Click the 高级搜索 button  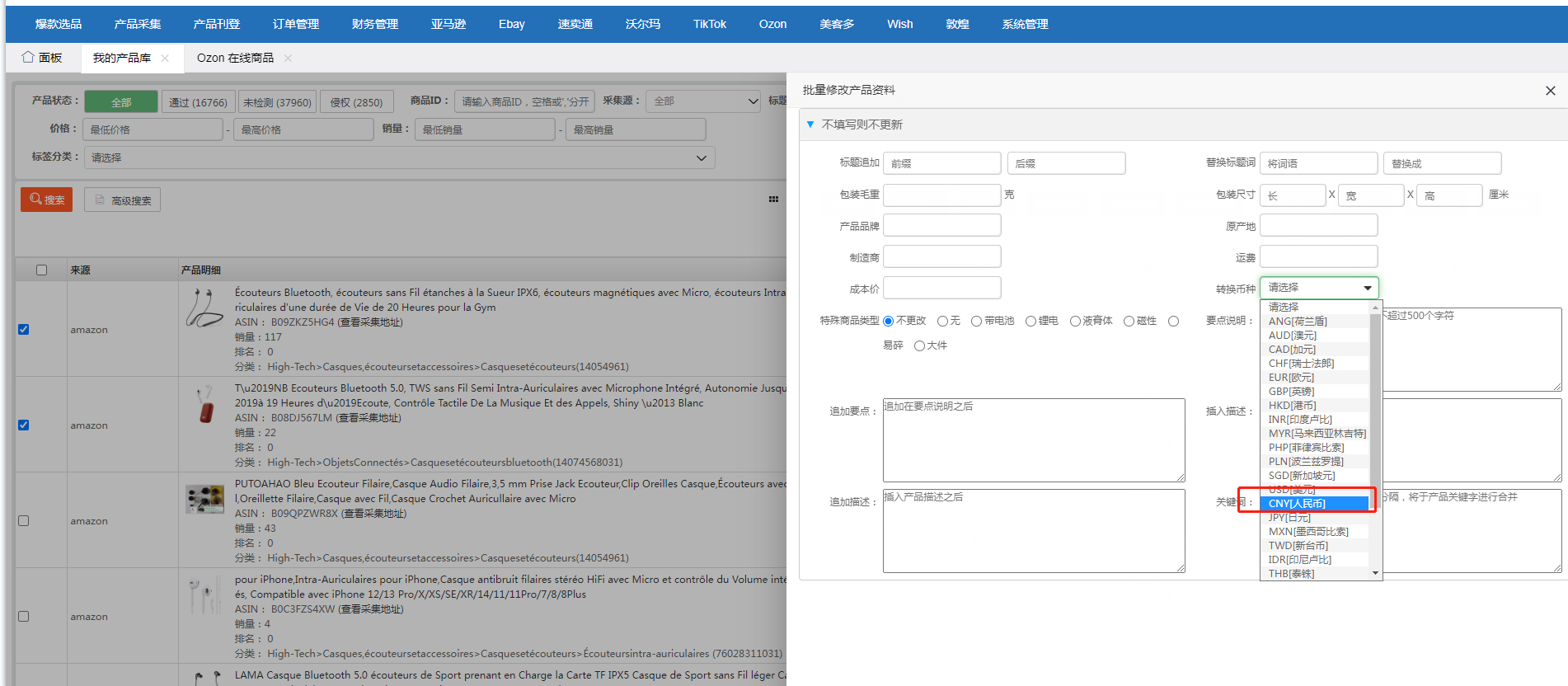(123, 200)
